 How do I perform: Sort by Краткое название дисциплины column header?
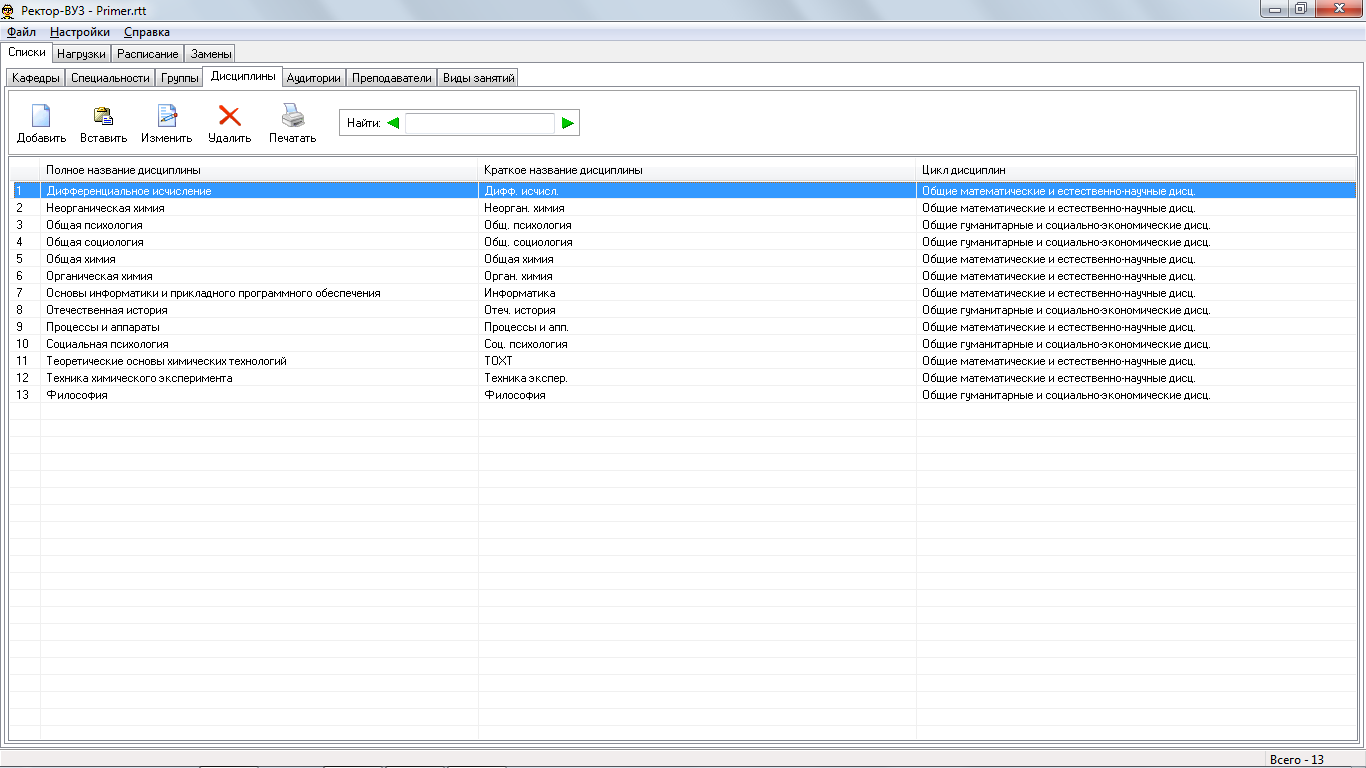click(697, 170)
